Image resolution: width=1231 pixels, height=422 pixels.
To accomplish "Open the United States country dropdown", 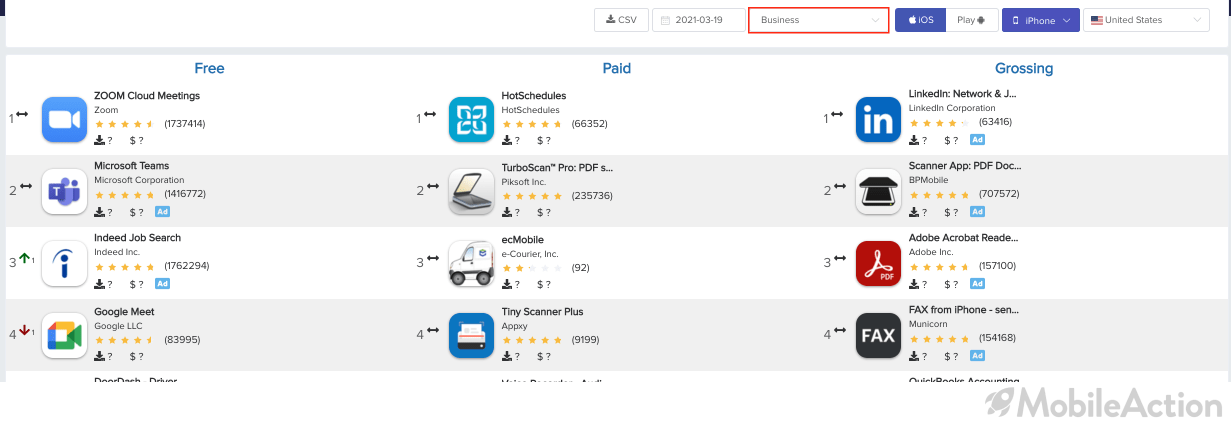I will click(x=1146, y=20).
